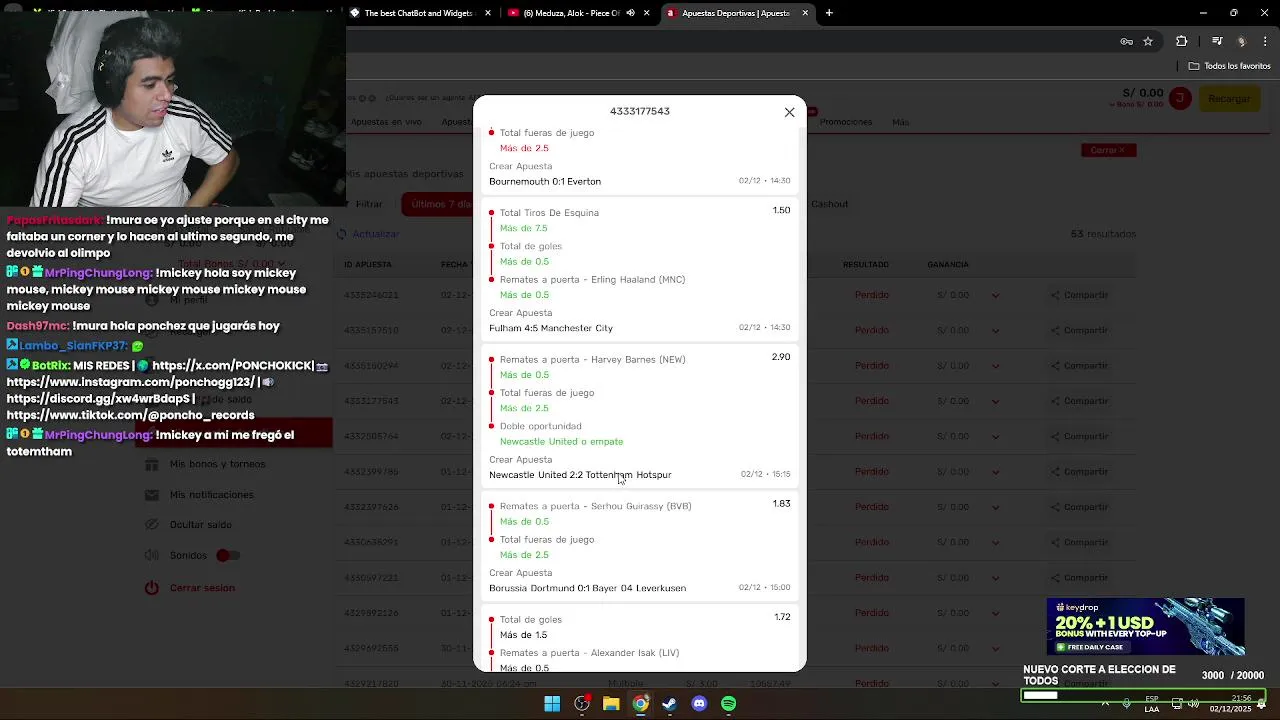Close the bet detail popup 4333177543
The height and width of the screenshot is (720, 1280).
point(789,112)
